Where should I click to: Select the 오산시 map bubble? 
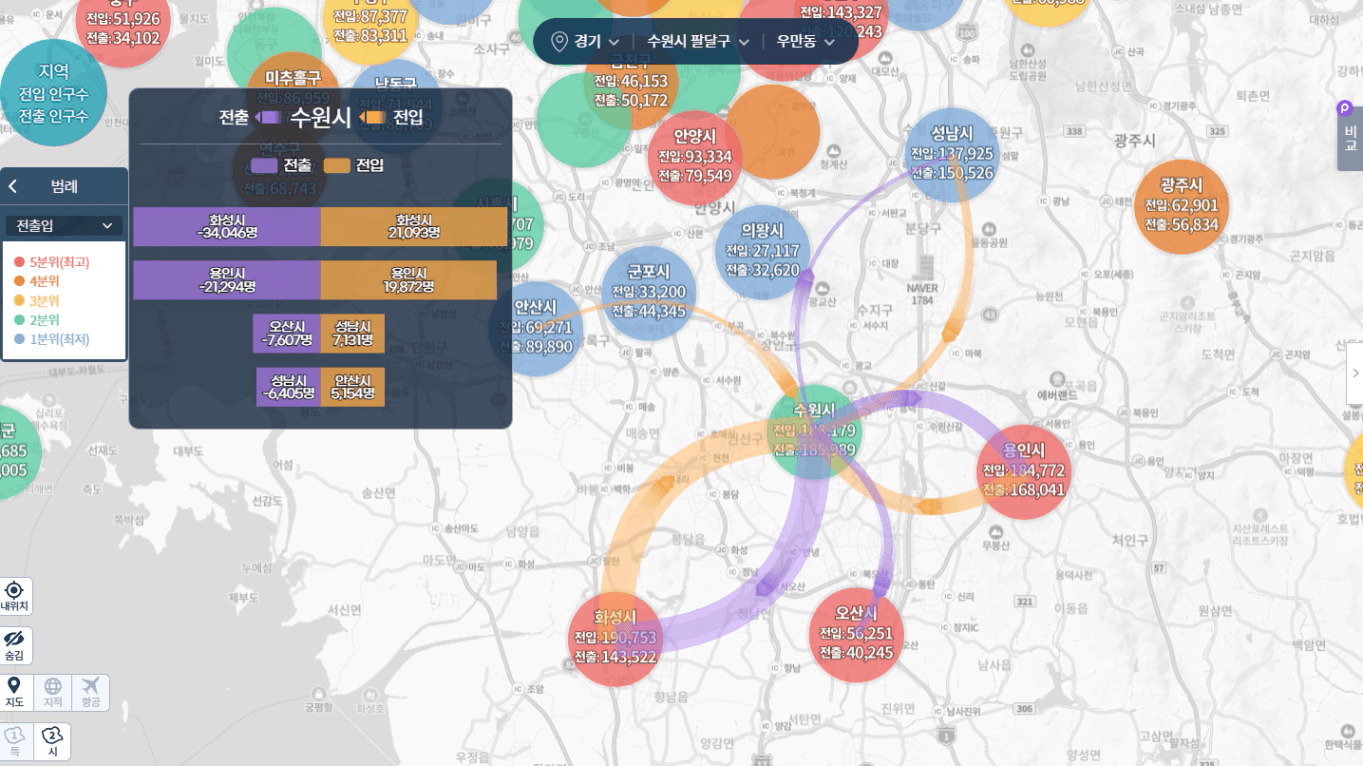(x=856, y=635)
